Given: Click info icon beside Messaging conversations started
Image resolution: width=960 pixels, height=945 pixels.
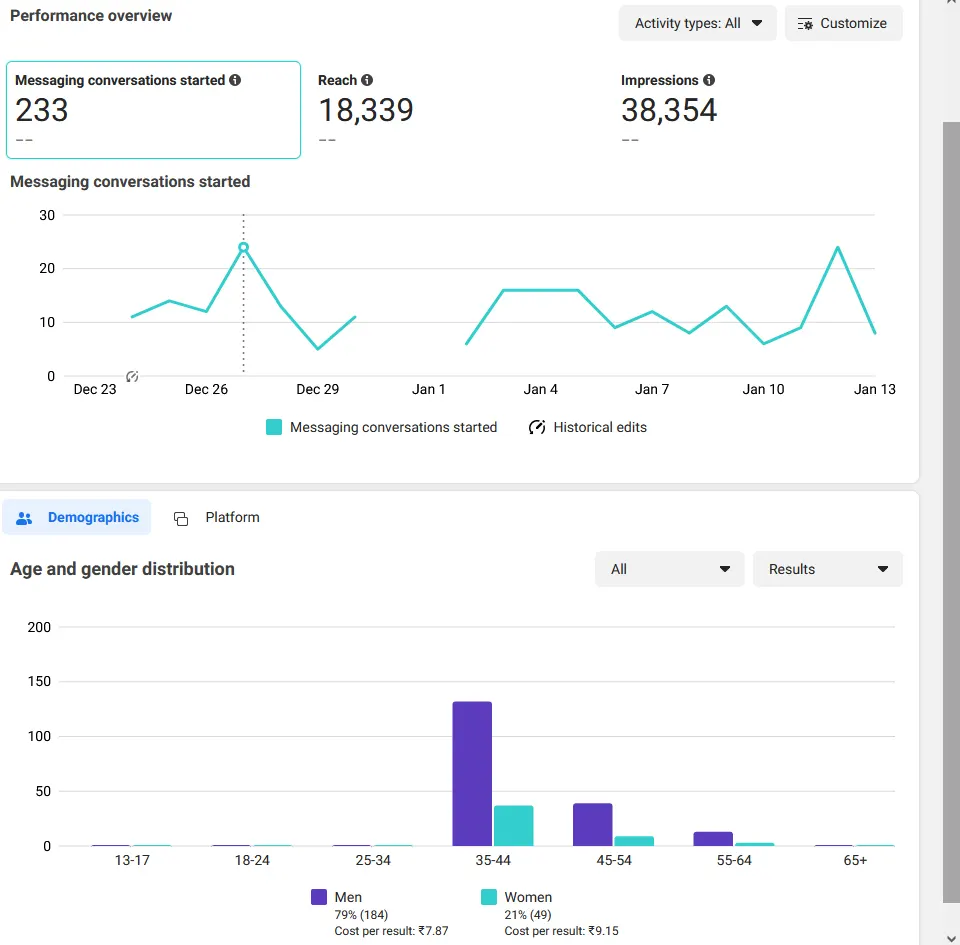Looking at the screenshot, I should pos(235,80).
